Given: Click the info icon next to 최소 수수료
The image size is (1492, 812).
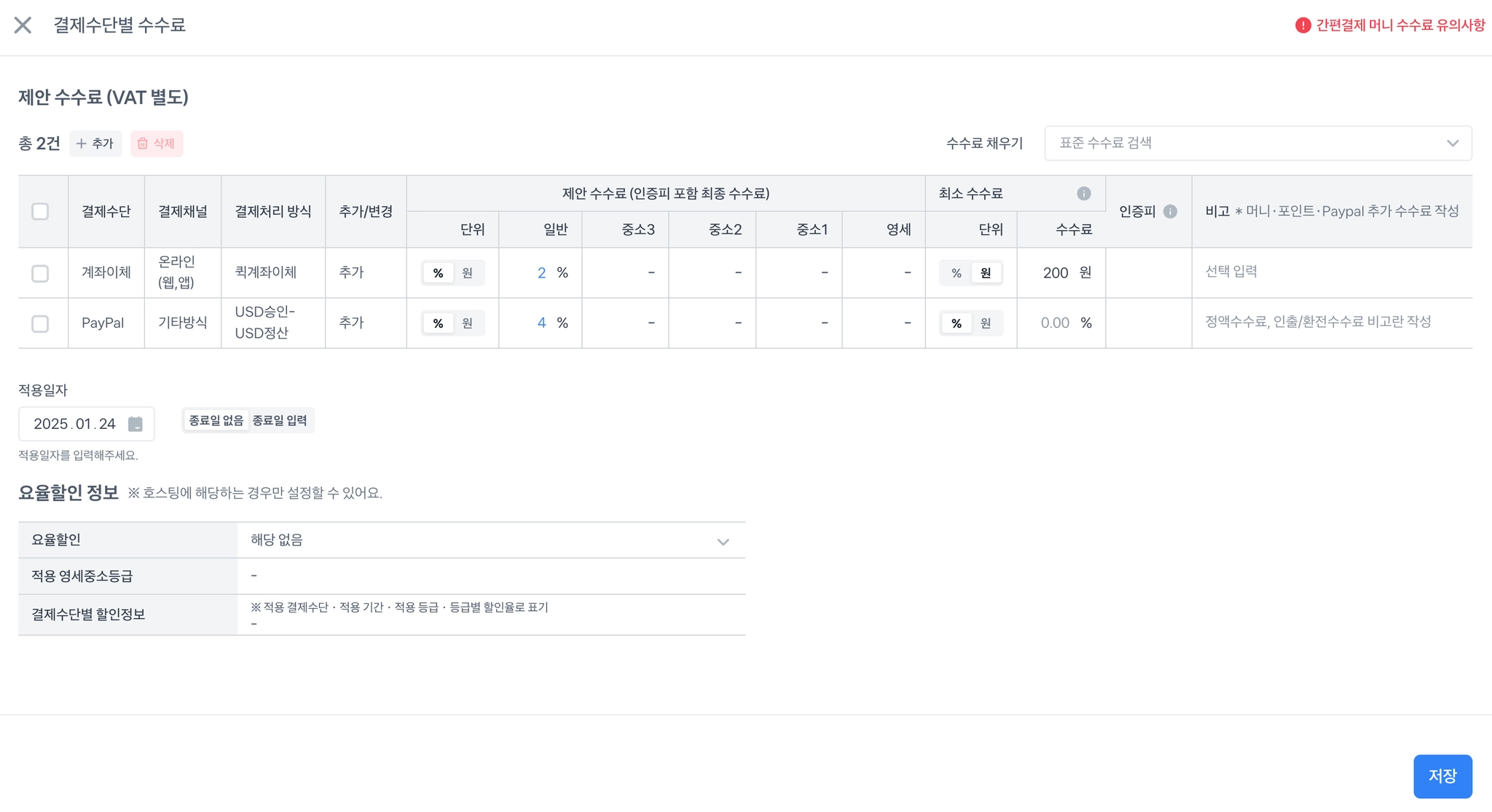Looking at the screenshot, I should (x=1083, y=193).
